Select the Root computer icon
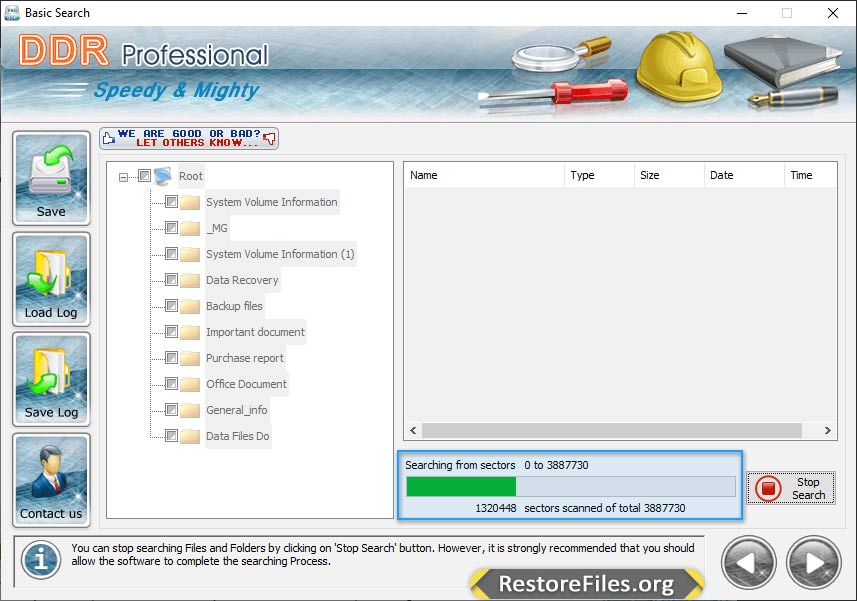Image resolution: width=857 pixels, height=601 pixels. coord(163,176)
